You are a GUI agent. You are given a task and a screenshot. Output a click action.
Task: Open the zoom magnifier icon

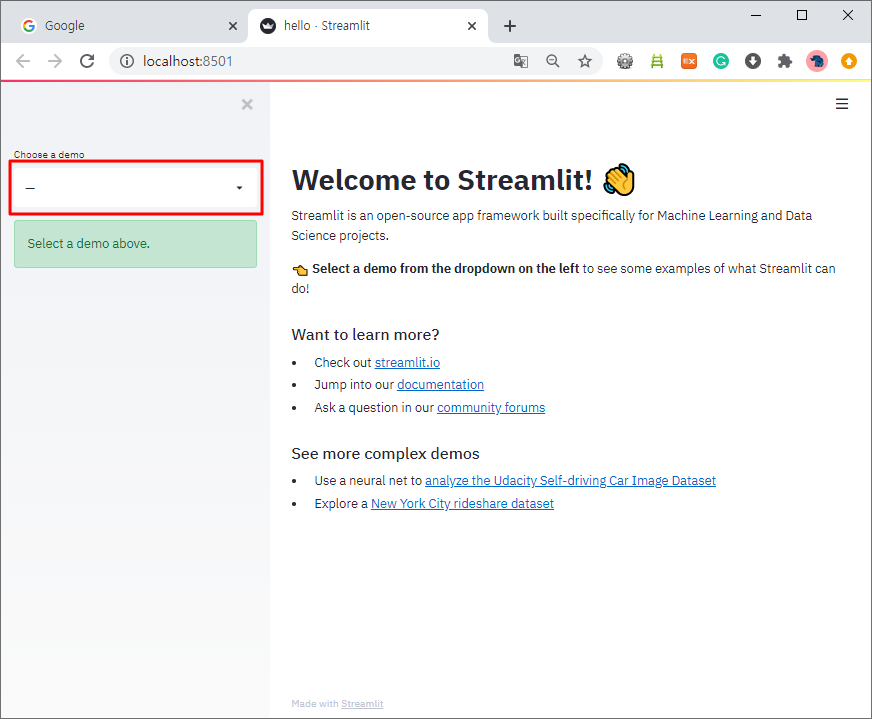pyautogui.click(x=552, y=61)
